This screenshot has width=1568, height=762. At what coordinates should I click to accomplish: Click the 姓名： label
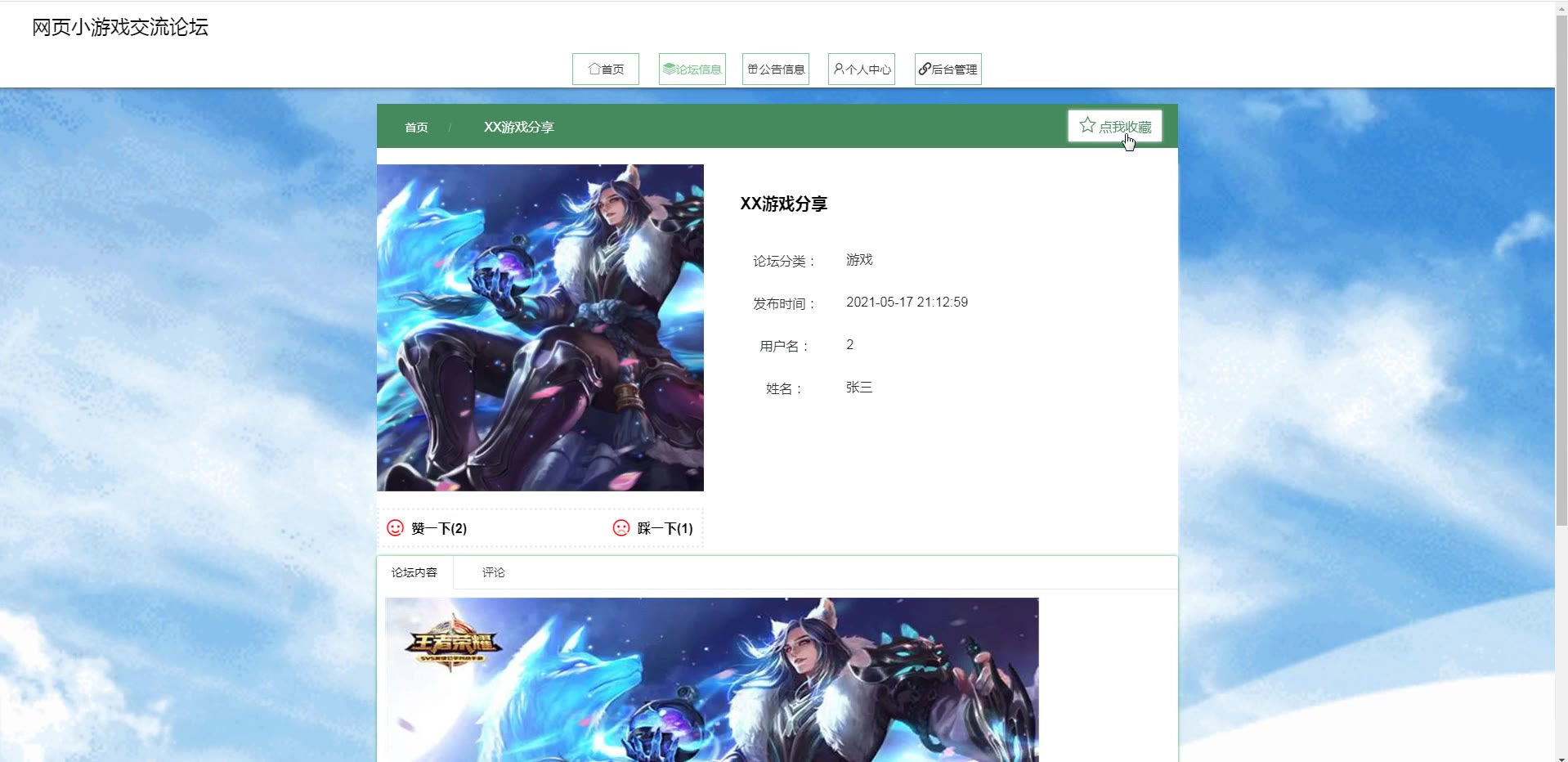pyautogui.click(x=784, y=389)
